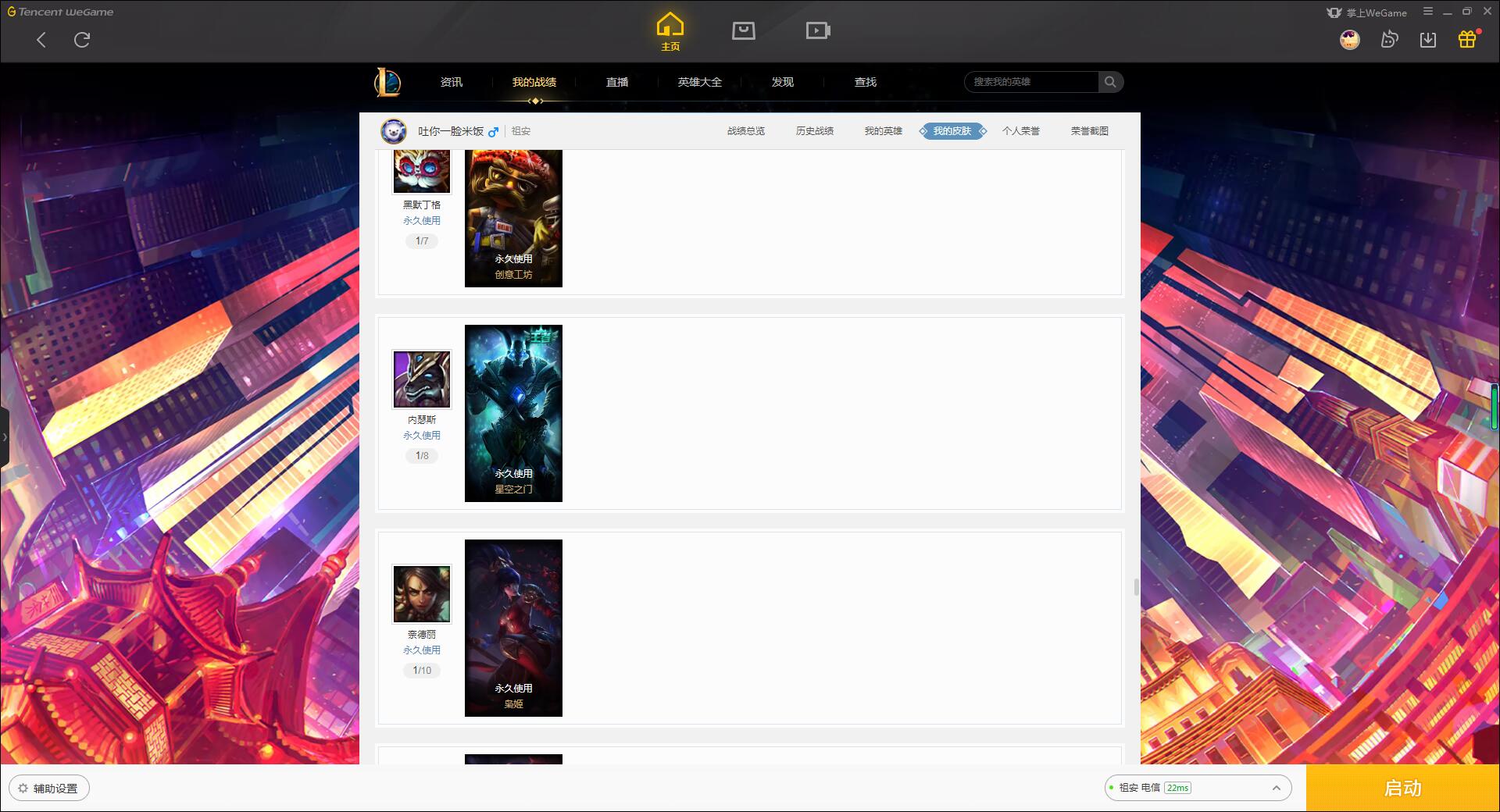Open the 资讯 tab
The height and width of the screenshot is (812, 1500).
[452, 82]
